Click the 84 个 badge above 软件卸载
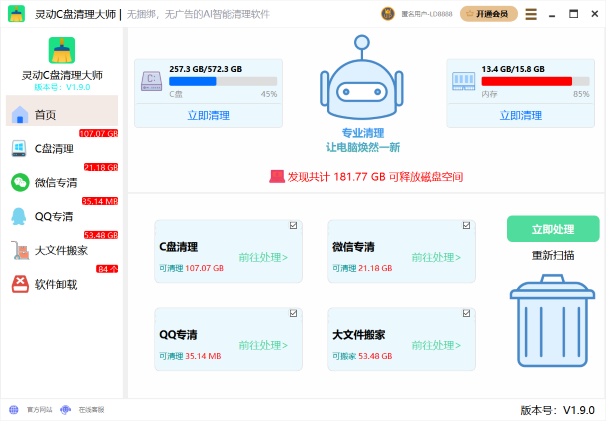Image resolution: width=606 pixels, height=421 pixels. tap(107, 269)
